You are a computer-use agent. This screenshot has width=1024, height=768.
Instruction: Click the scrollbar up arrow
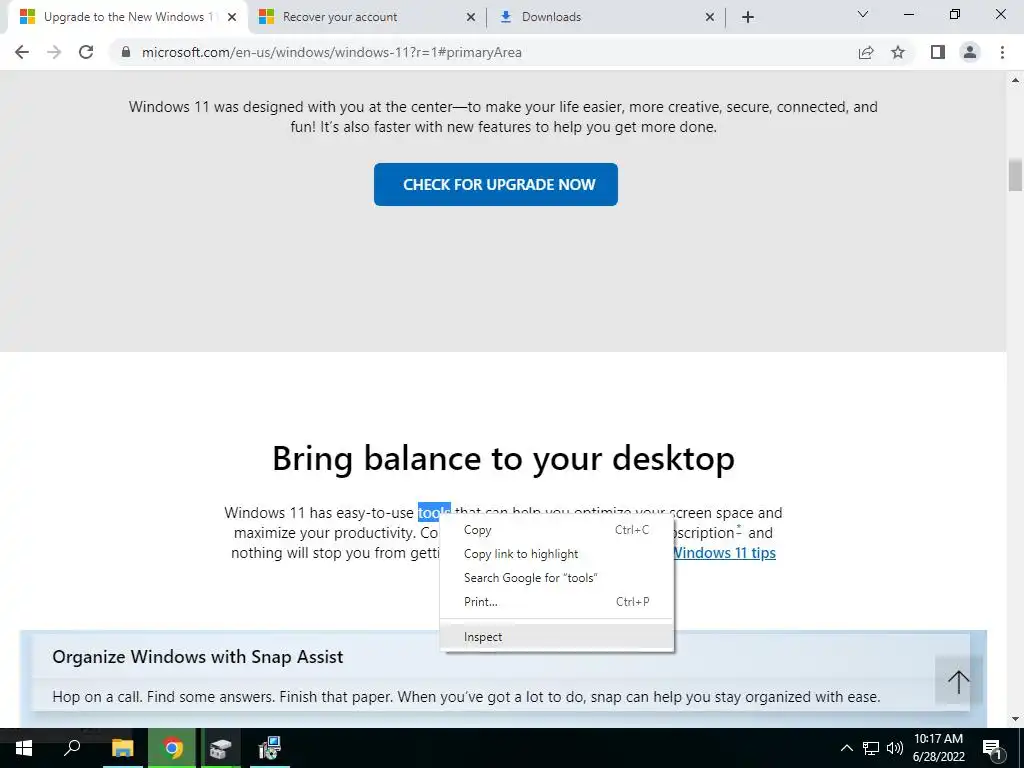(x=1015, y=80)
